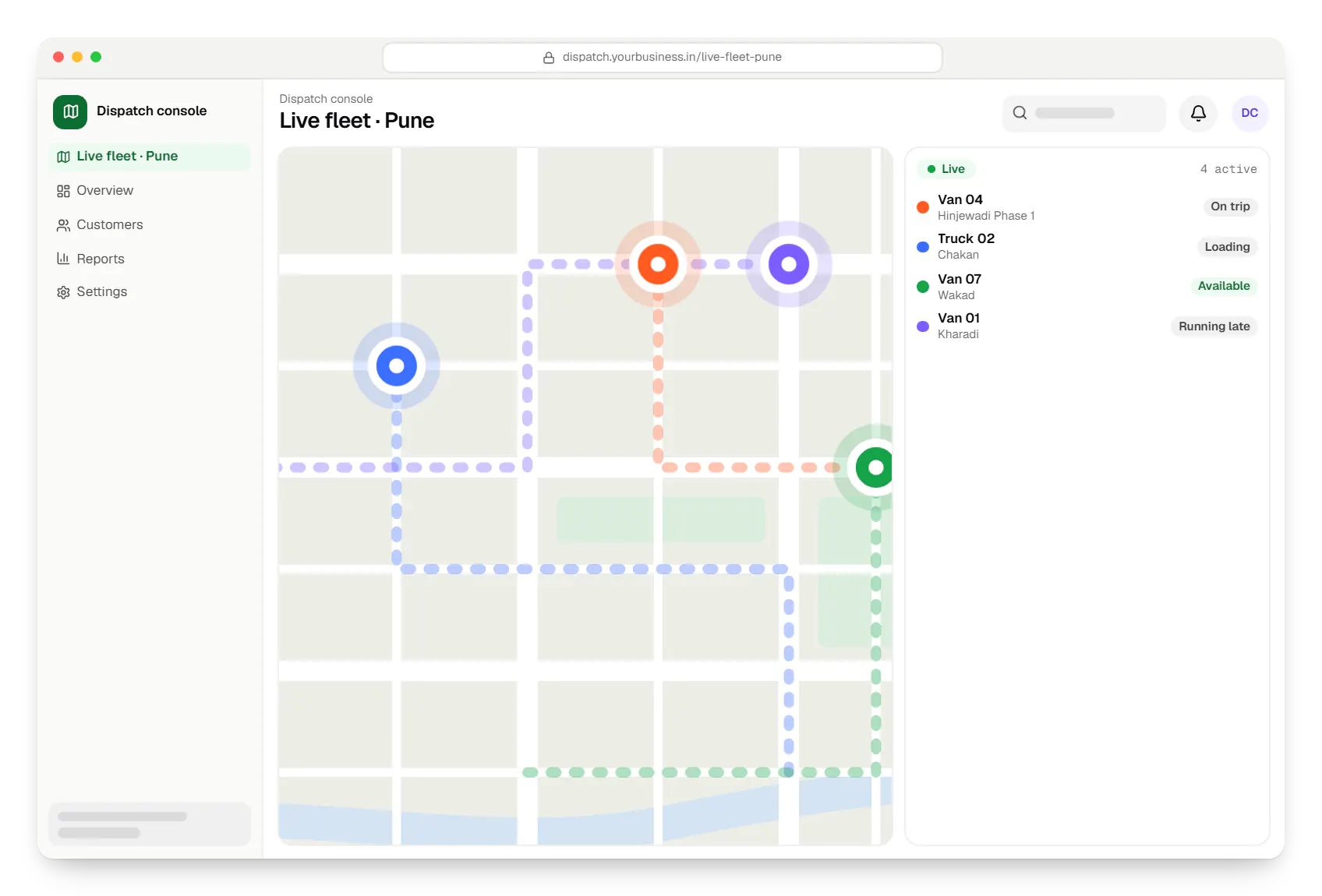Image resolution: width=1322 pixels, height=896 pixels.
Task: Click the blue dot beside Truck 02
Action: tap(923, 247)
